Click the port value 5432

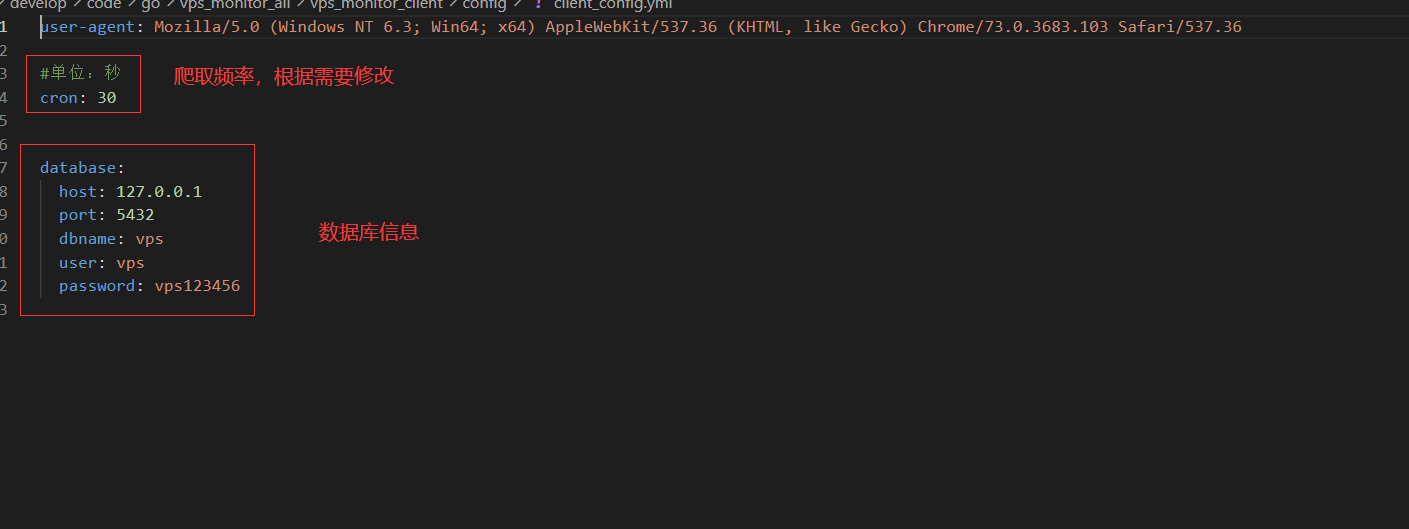pyautogui.click(x=135, y=215)
